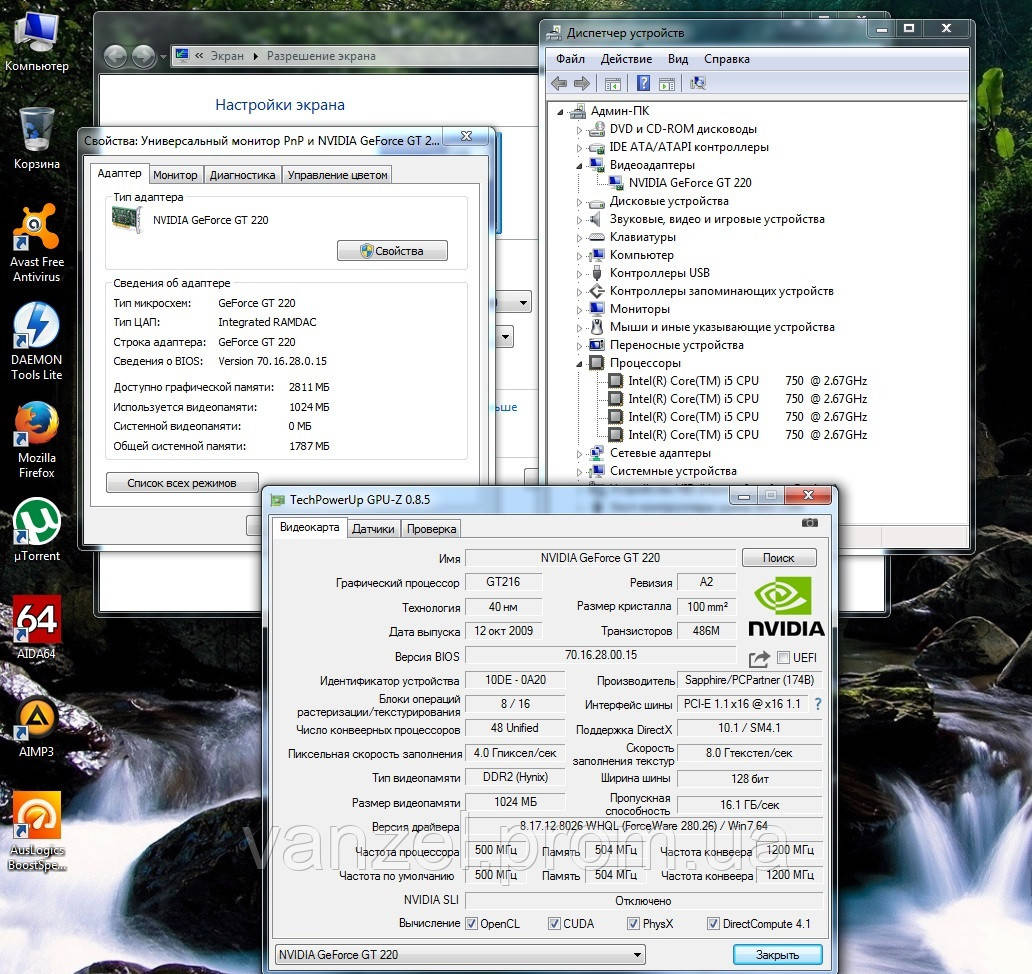Open the GPU selection dropdown in GPU-Z
This screenshot has width=1032, height=974.
(459, 954)
